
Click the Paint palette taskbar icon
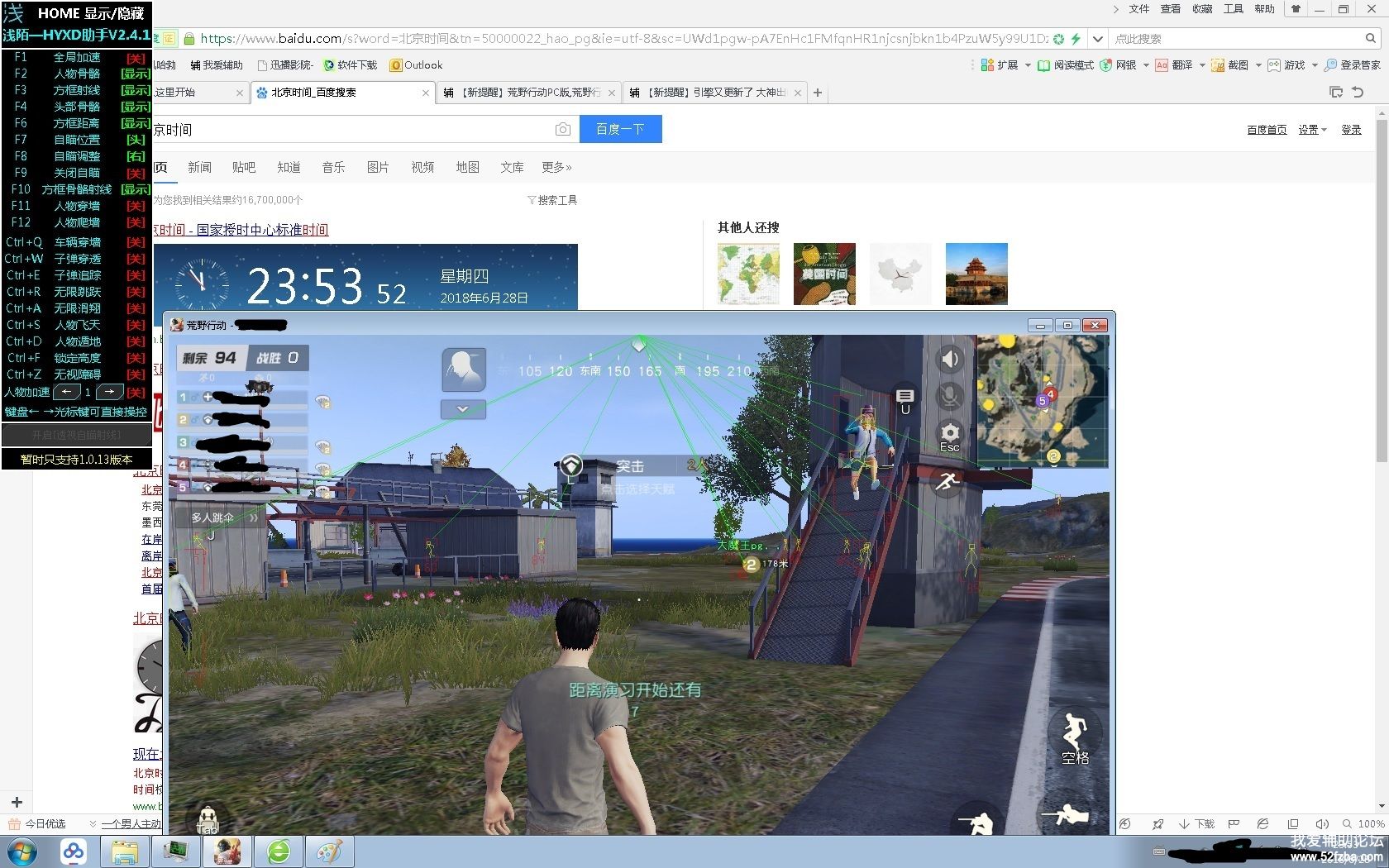[x=329, y=851]
